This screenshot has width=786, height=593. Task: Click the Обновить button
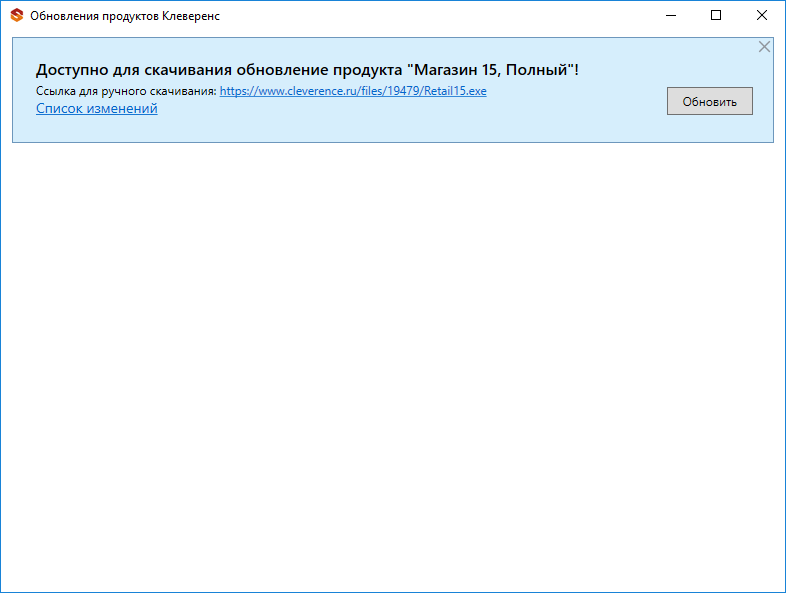point(709,101)
